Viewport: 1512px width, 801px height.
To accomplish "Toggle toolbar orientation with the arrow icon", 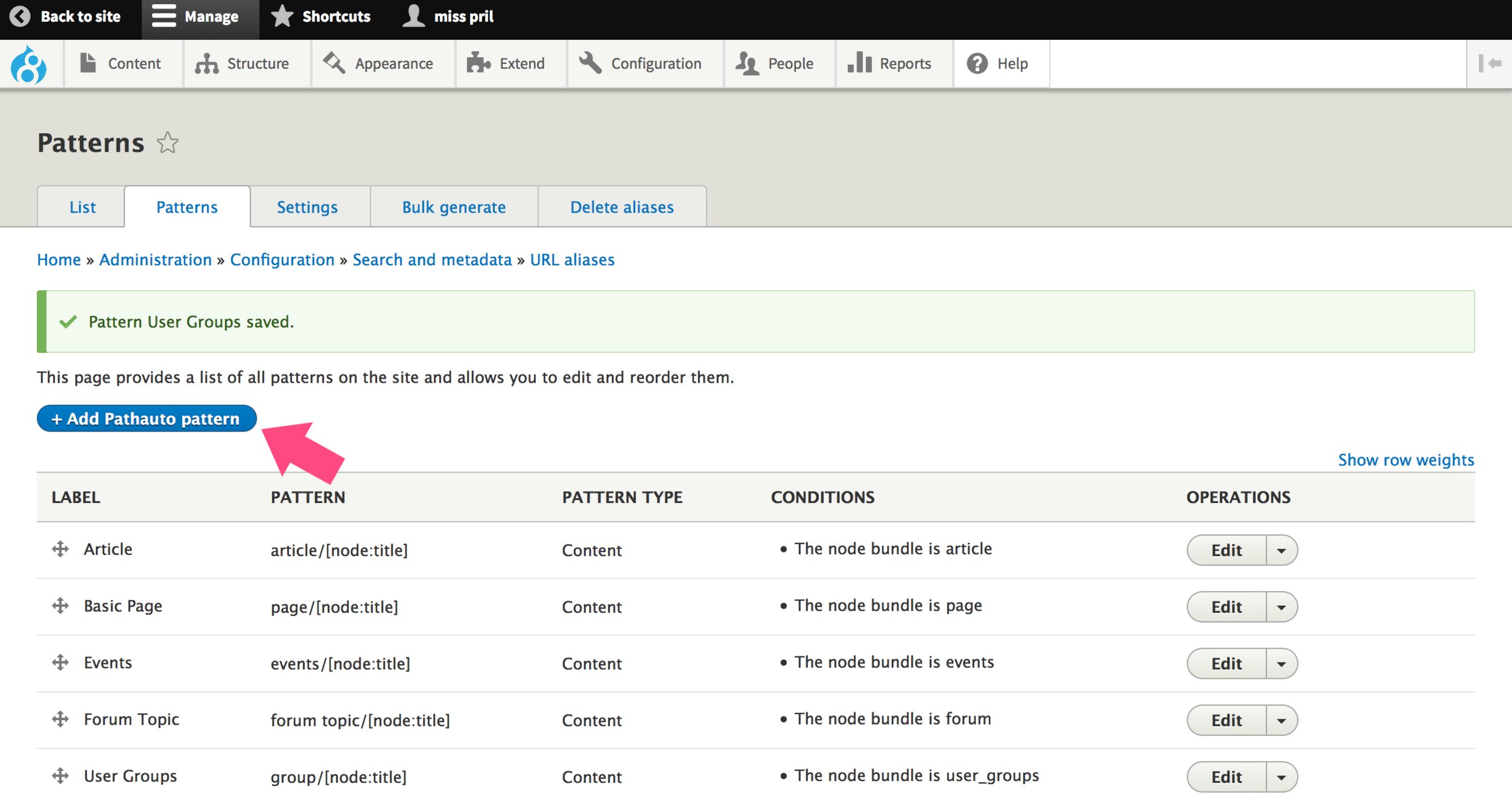I will point(1490,63).
